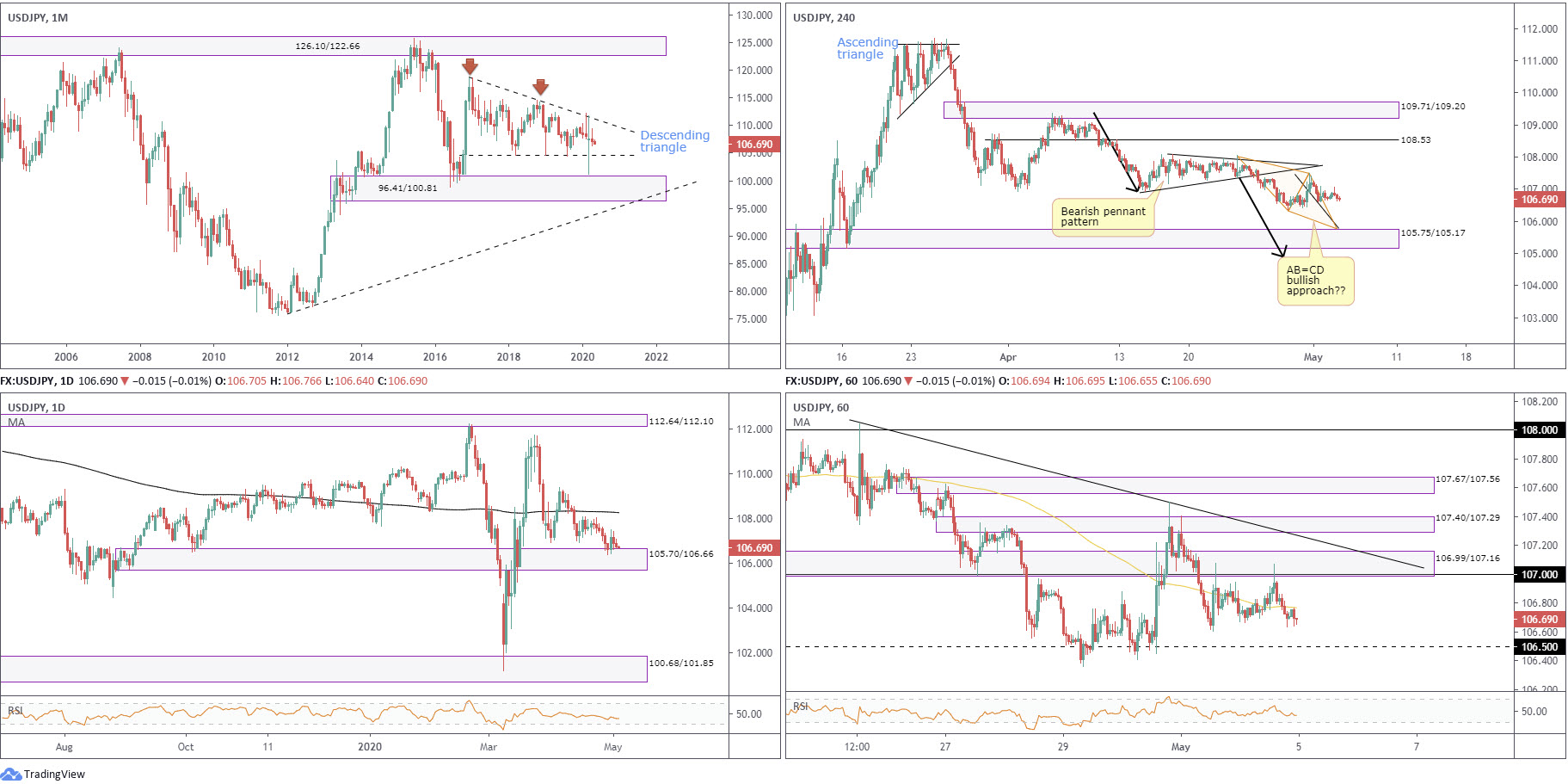Open the TradingView attribution link
This screenshot has width=1568, height=784.
[x=54, y=774]
